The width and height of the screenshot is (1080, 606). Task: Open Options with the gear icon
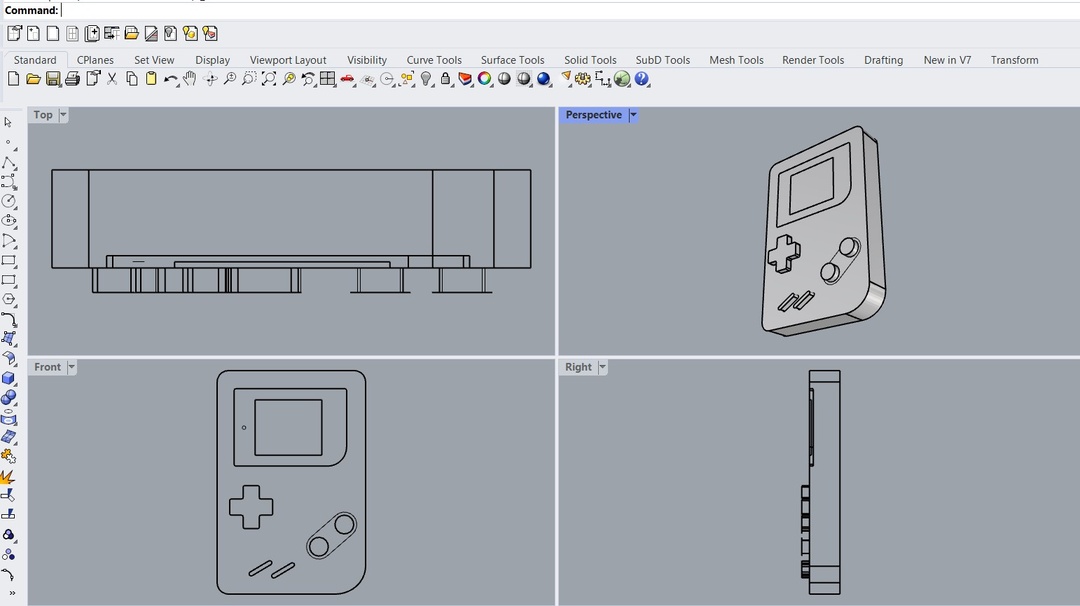click(583, 79)
